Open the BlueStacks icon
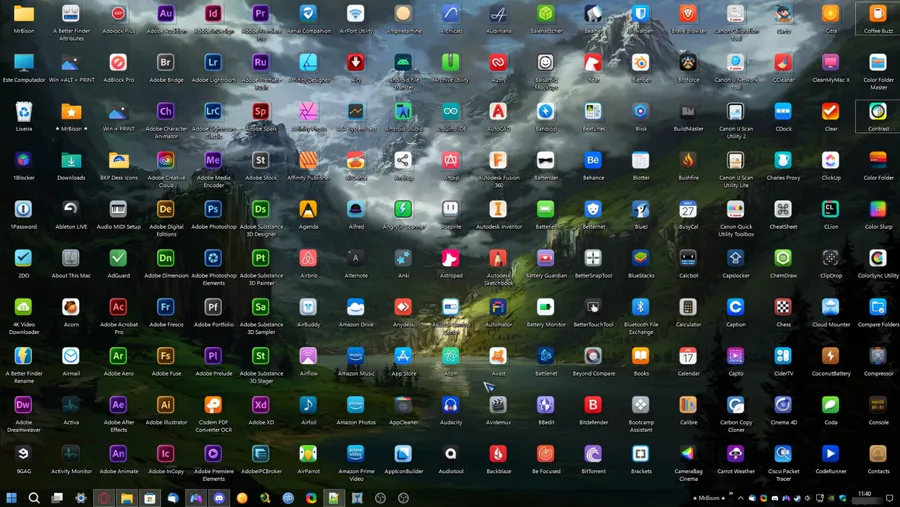The image size is (900, 507). pos(641,258)
